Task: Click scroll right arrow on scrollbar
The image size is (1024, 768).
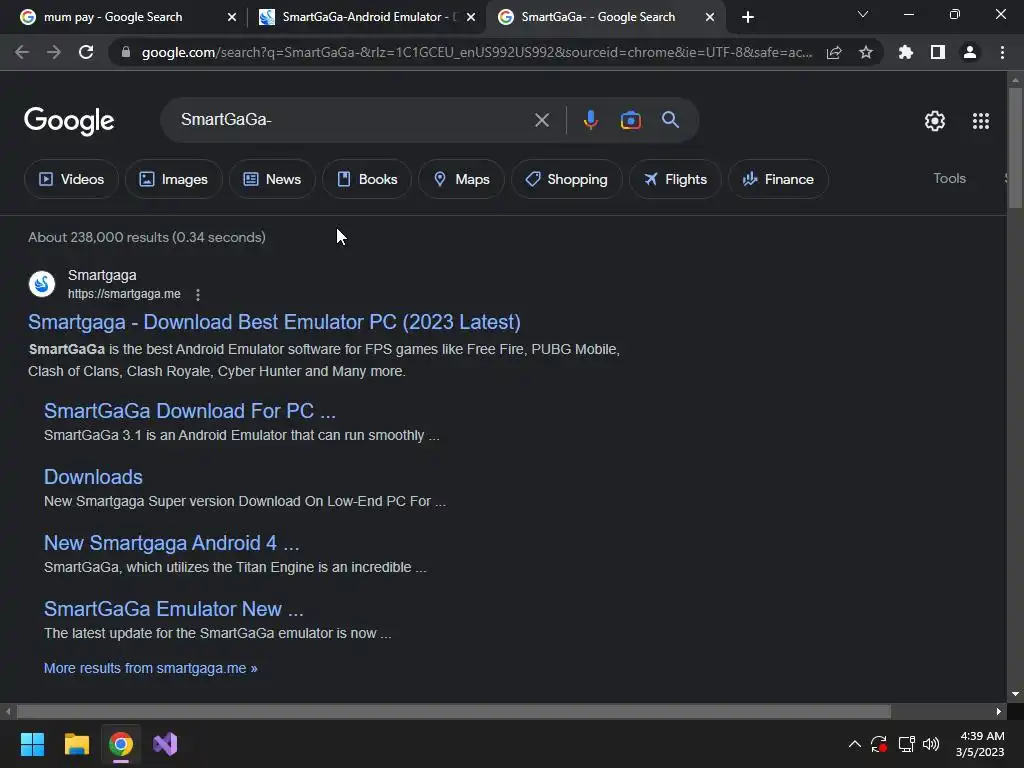Action: (999, 711)
